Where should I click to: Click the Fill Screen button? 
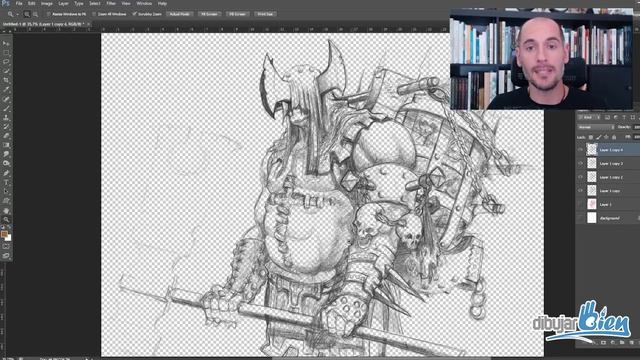pyautogui.click(x=238, y=14)
